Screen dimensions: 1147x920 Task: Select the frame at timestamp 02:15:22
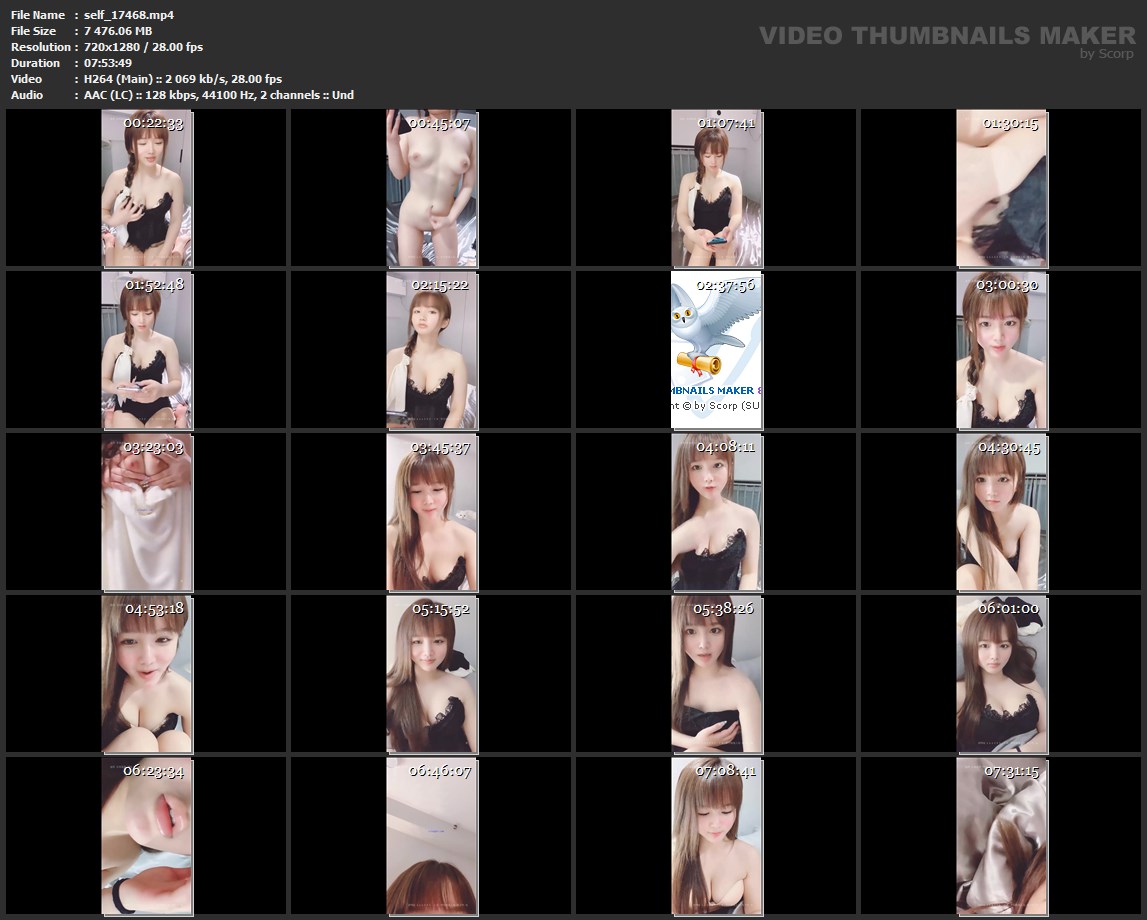pos(432,350)
